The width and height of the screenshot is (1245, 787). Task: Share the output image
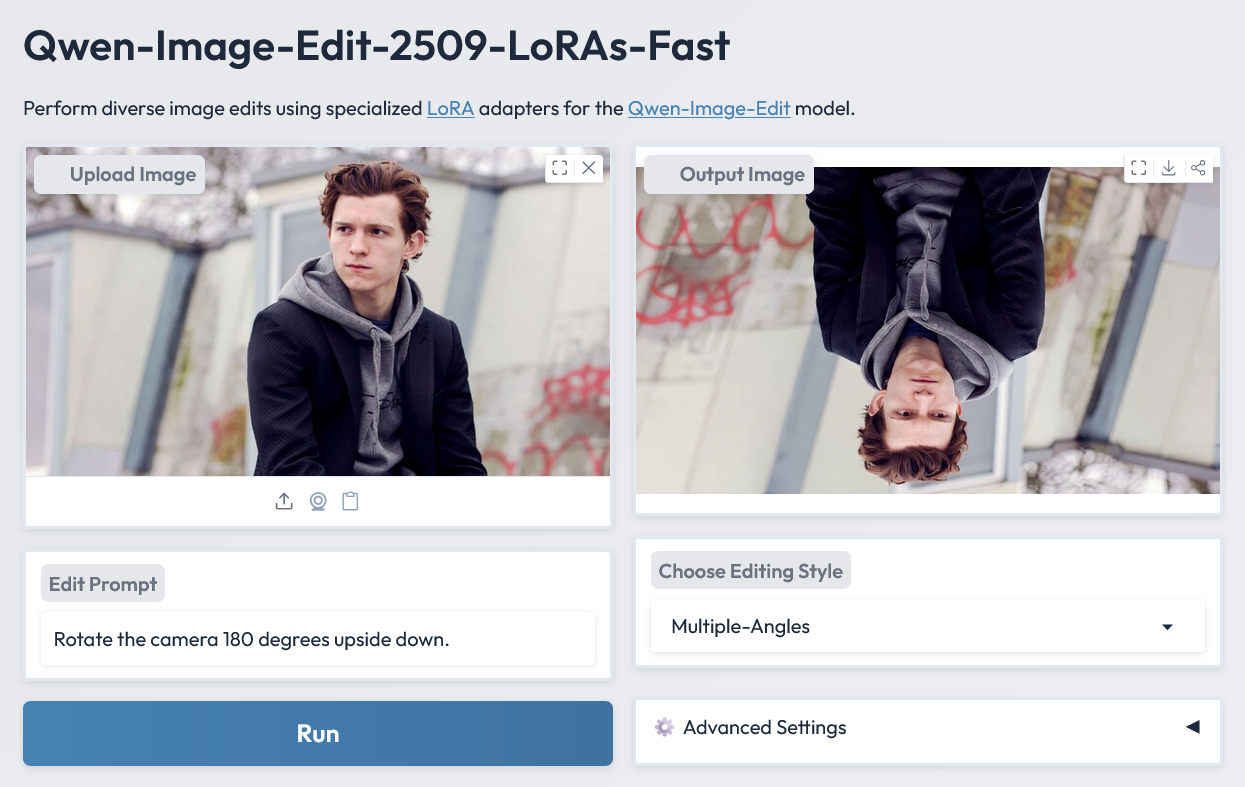tap(1198, 168)
